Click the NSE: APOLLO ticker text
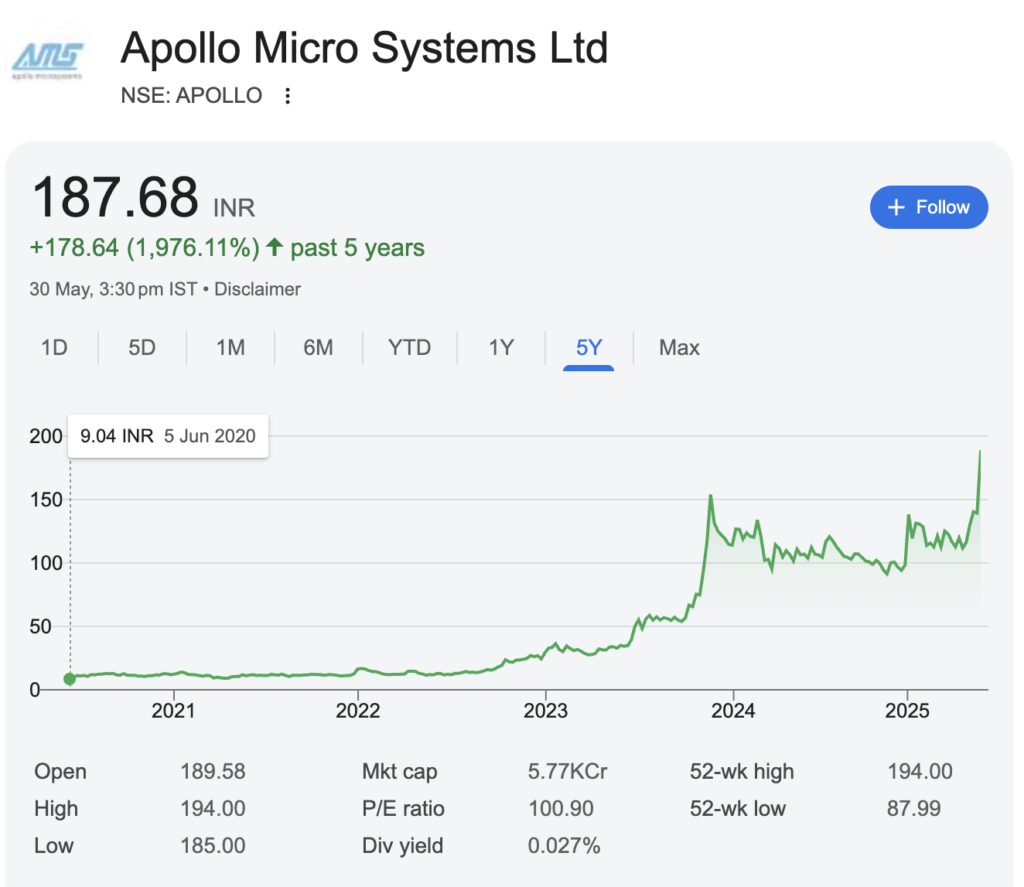The height and width of the screenshot is (887, 1024). pyautogui.click(x=191, y=96)
